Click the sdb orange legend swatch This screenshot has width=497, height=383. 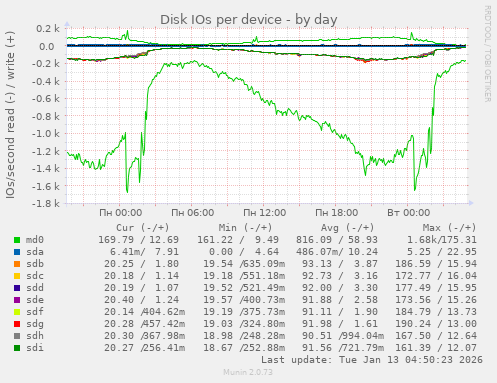click(x=17, y=264)
